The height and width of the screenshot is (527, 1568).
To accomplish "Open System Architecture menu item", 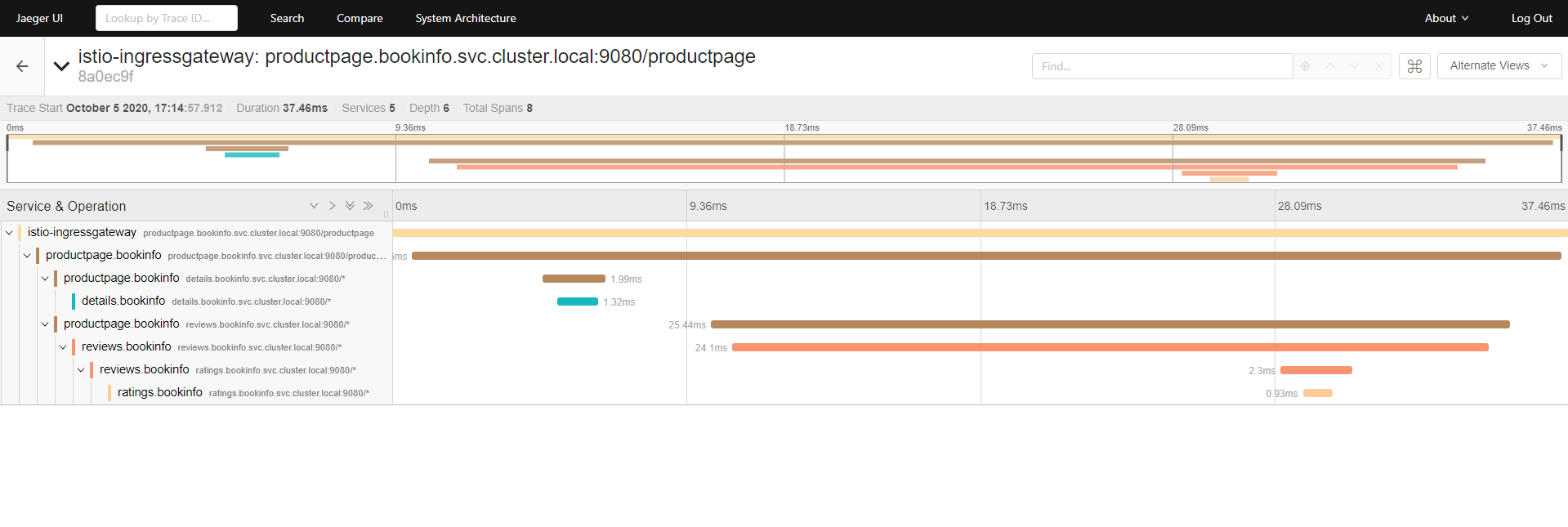I will (x=466, y=18).
